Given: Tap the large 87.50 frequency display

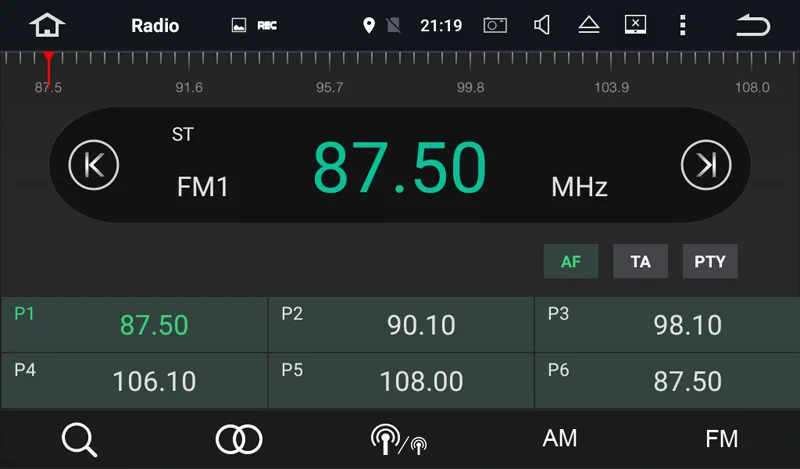Looking at the screenshot, I should pos(399,167).
